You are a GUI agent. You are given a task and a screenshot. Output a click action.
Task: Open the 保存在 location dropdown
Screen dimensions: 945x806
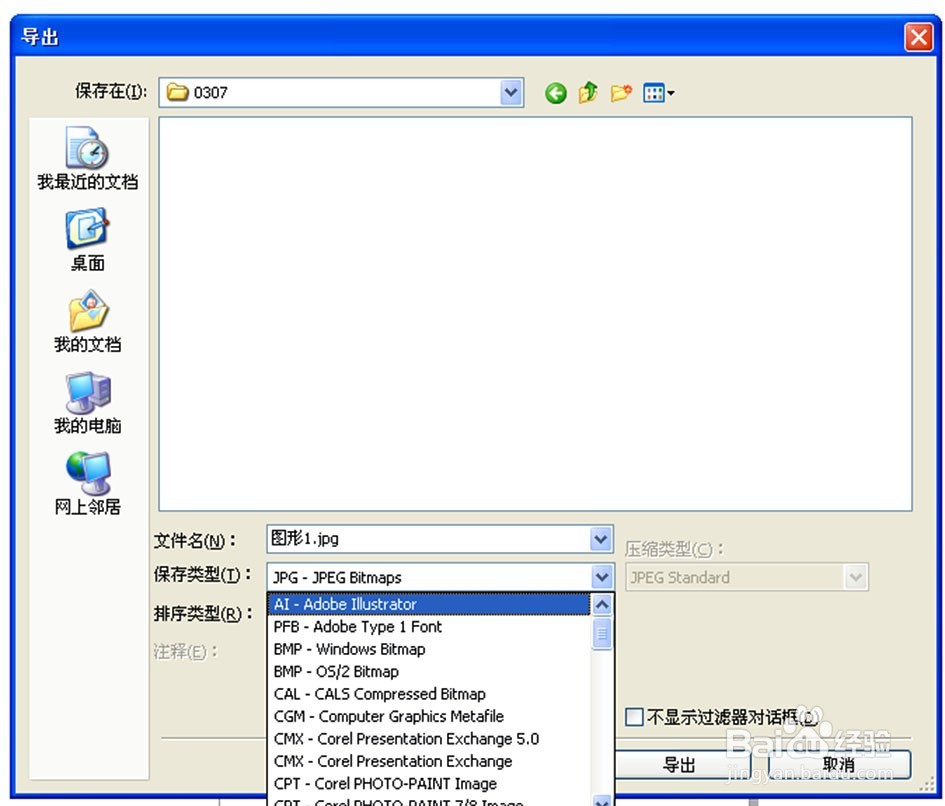511,92
